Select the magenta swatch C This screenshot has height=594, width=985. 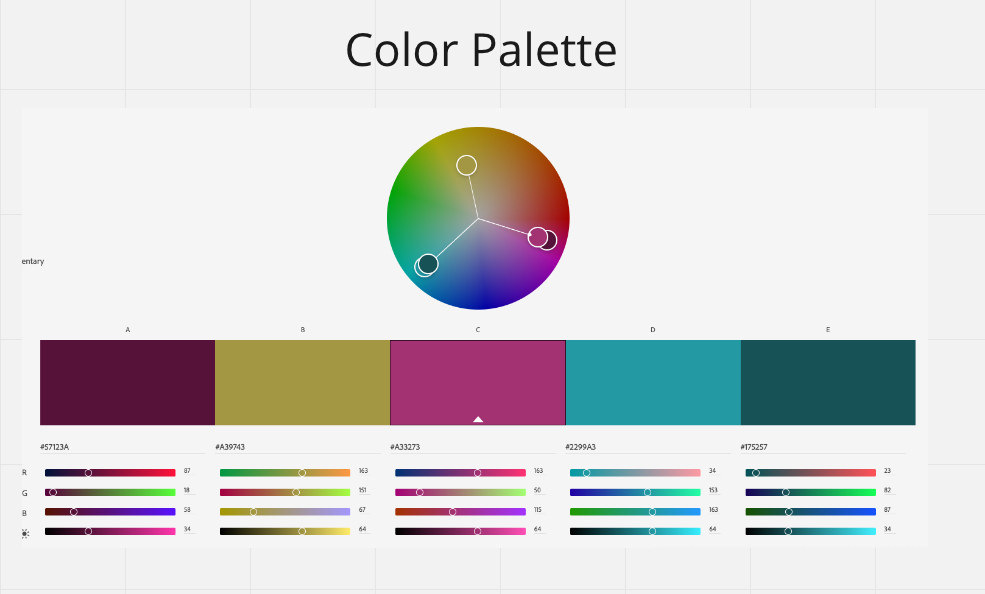477,382
